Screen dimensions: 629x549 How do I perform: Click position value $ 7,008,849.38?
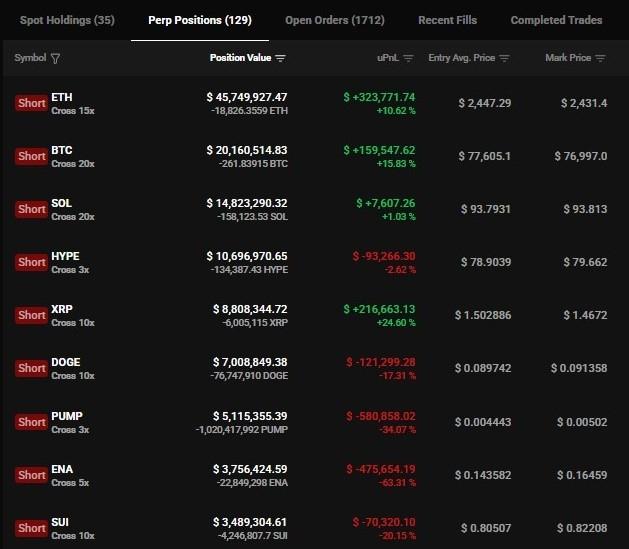click(x=250, y=362)
